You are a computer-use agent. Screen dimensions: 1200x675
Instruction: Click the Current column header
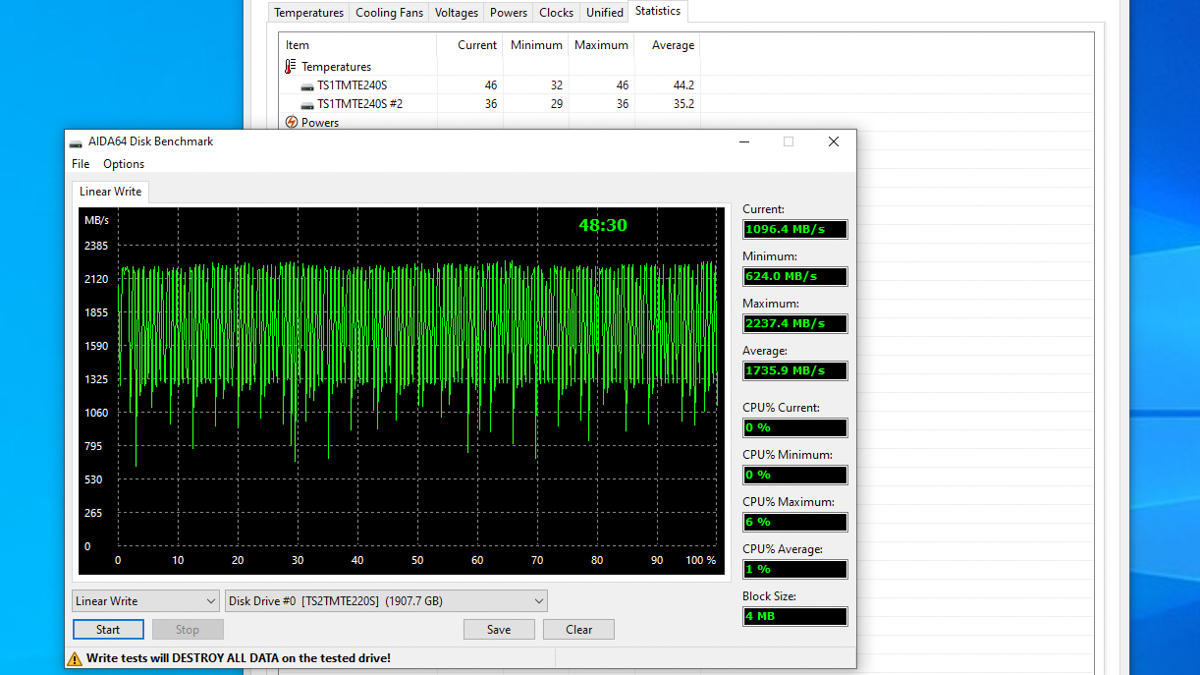point(470,45)
